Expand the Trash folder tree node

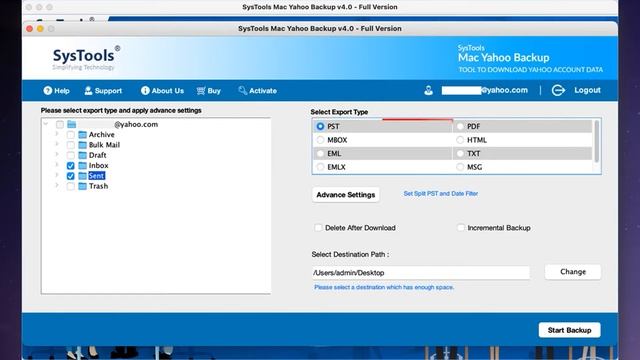tap(57, 185)
